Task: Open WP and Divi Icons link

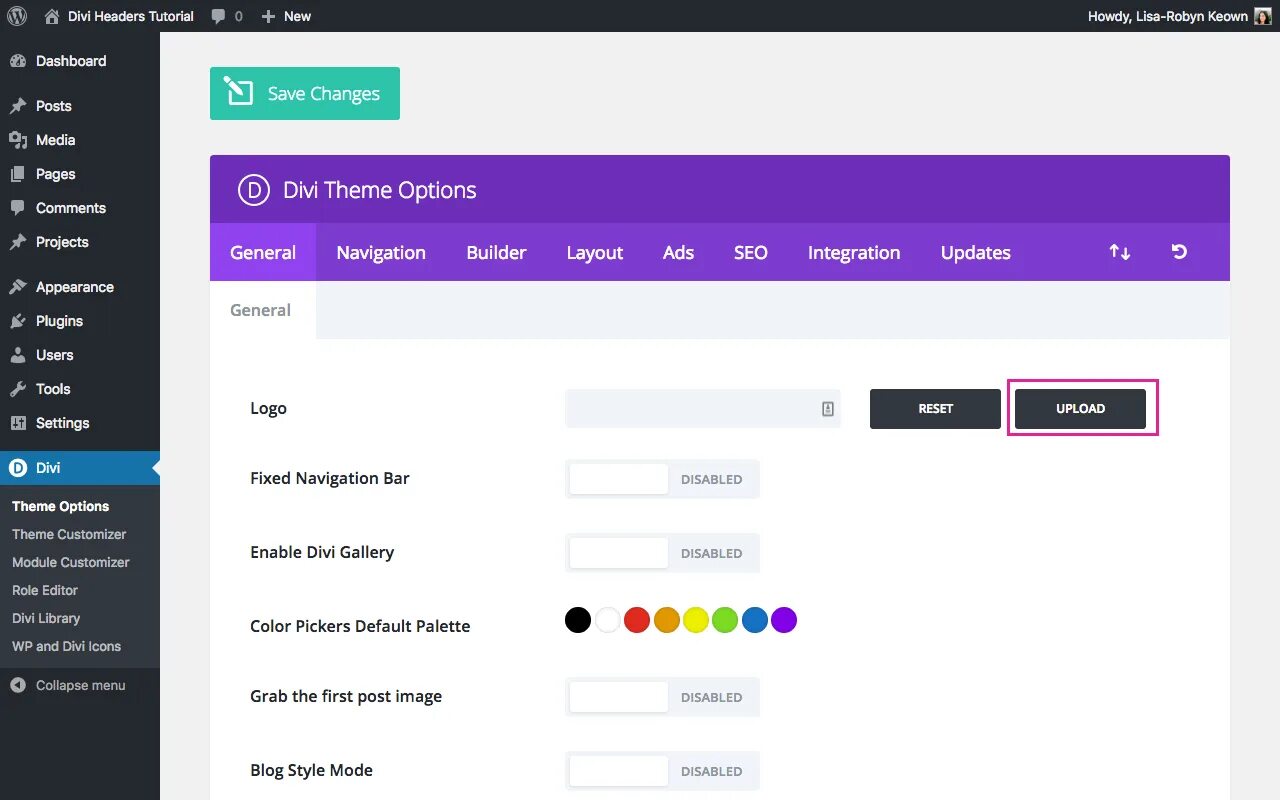Action: click(x=66, y=646)
